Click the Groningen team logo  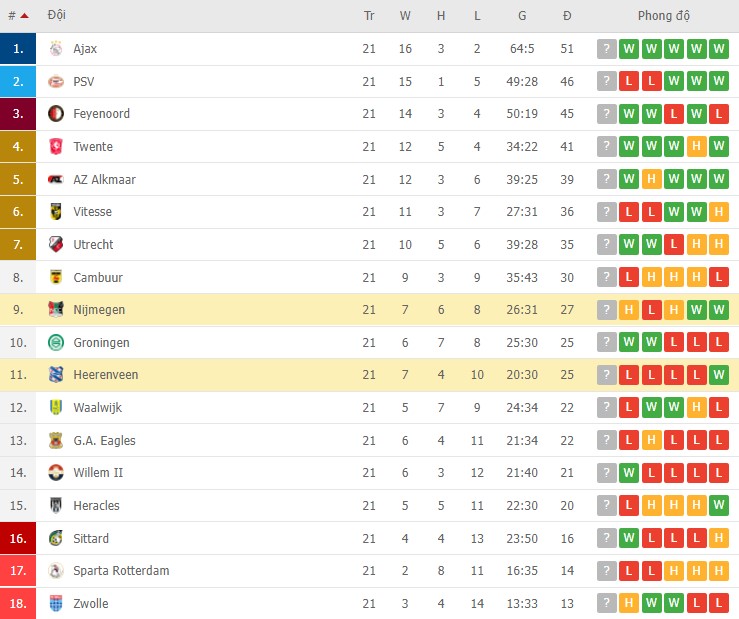[x=56, y=343]
